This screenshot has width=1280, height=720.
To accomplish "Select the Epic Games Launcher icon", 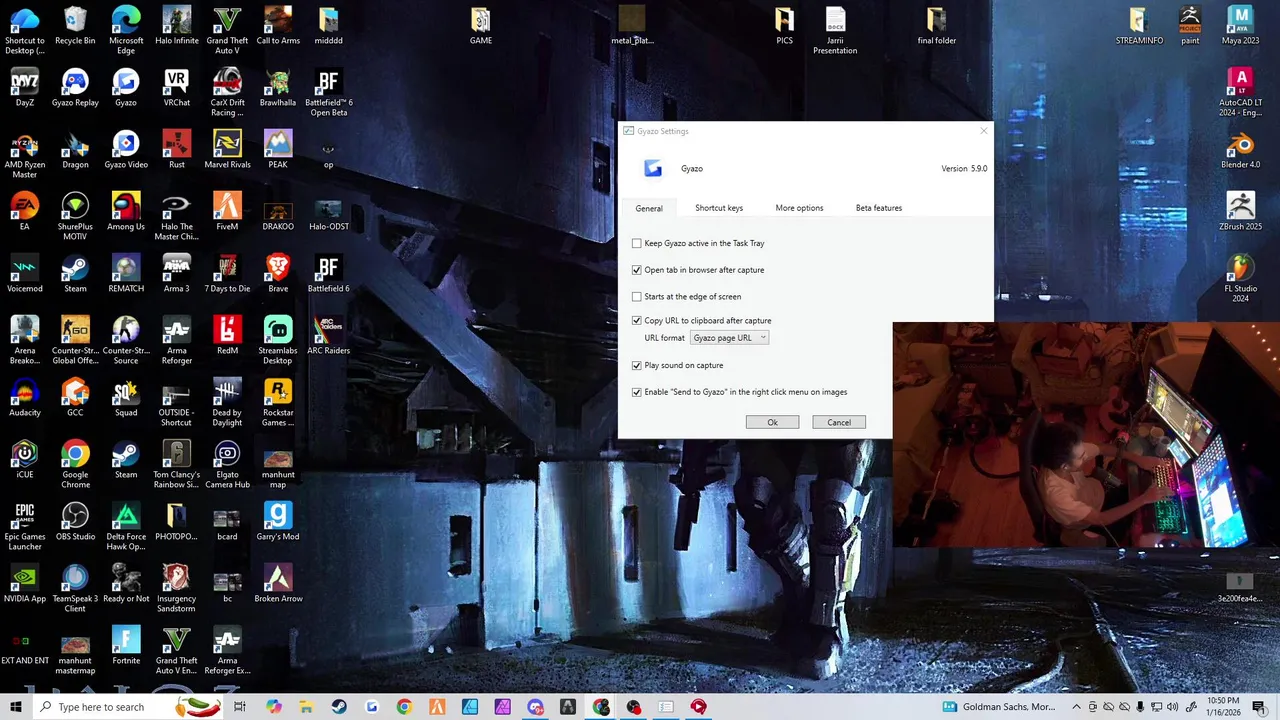I will (x=25, y=527).
